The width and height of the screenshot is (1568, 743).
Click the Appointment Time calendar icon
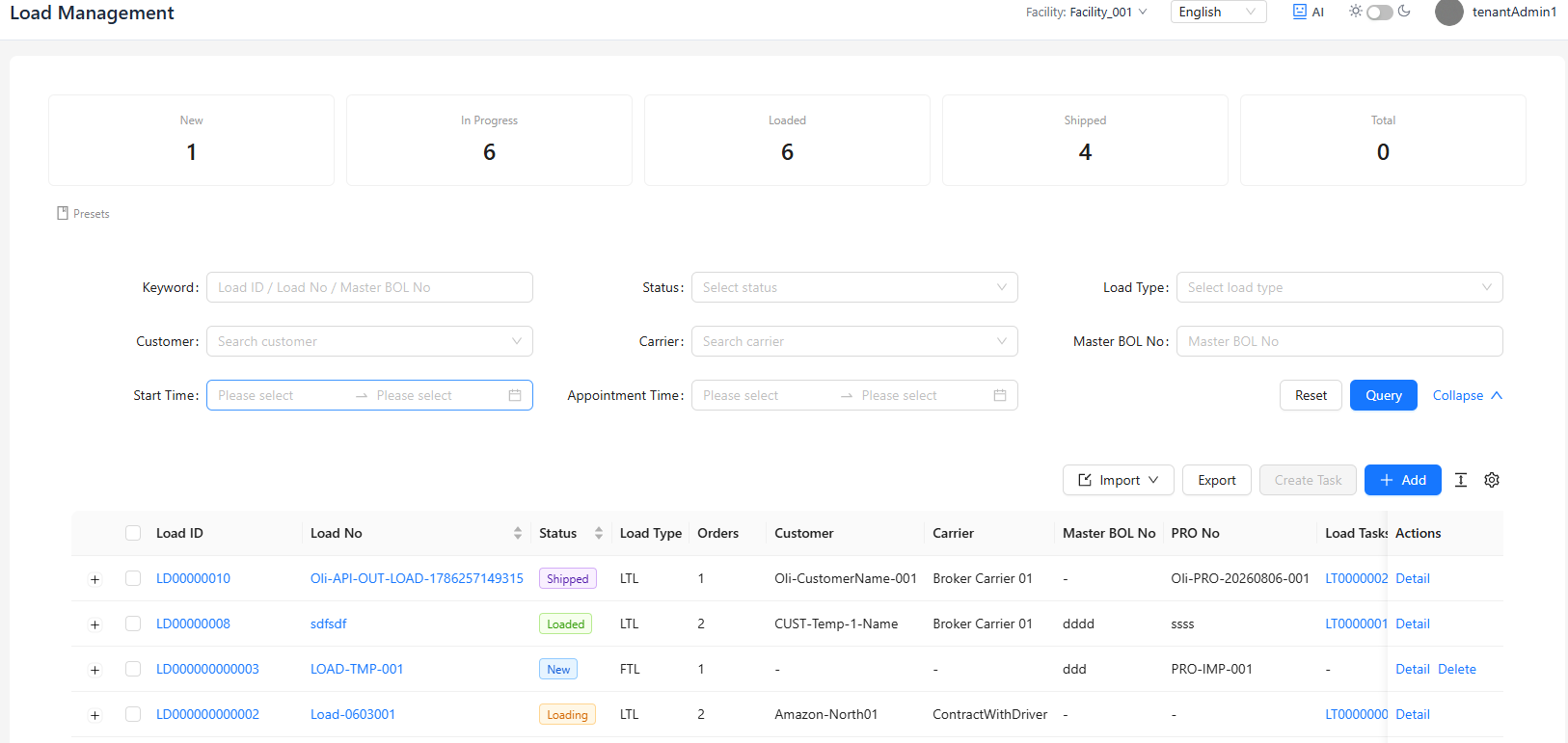1000,395
